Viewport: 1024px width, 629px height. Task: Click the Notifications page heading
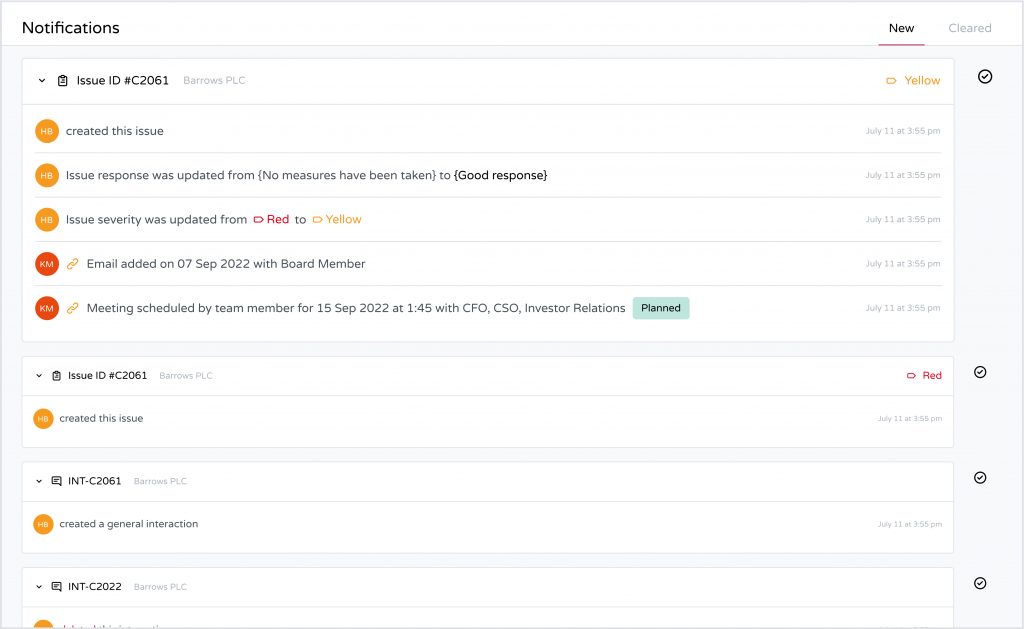coord(71,28)
